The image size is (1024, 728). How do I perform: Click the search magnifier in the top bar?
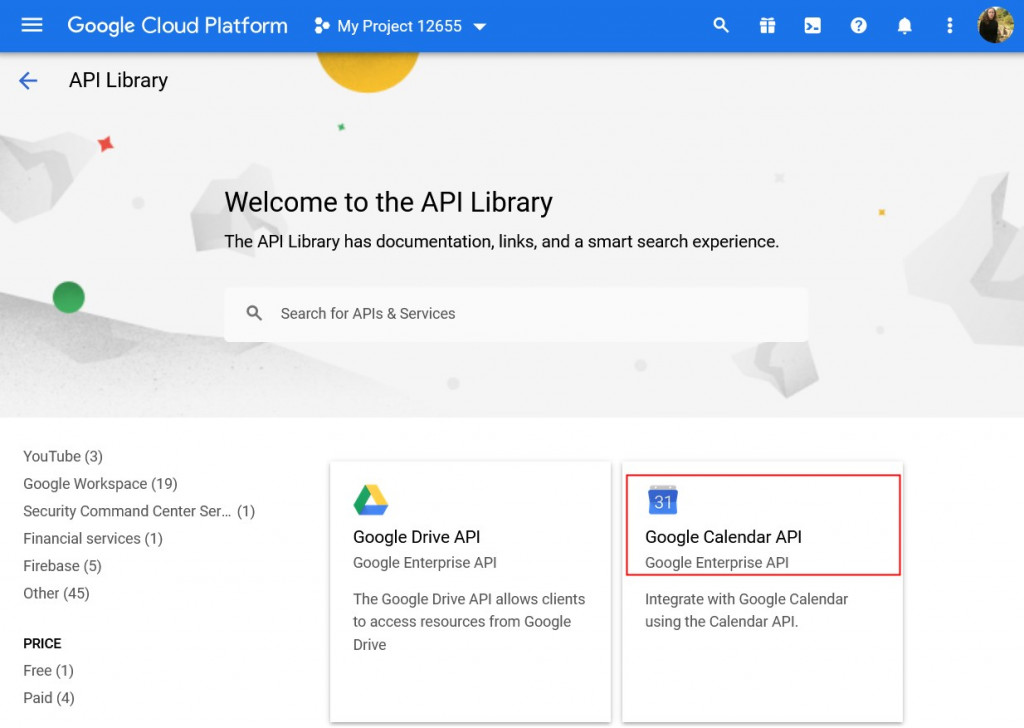click(x=721, y=25)
